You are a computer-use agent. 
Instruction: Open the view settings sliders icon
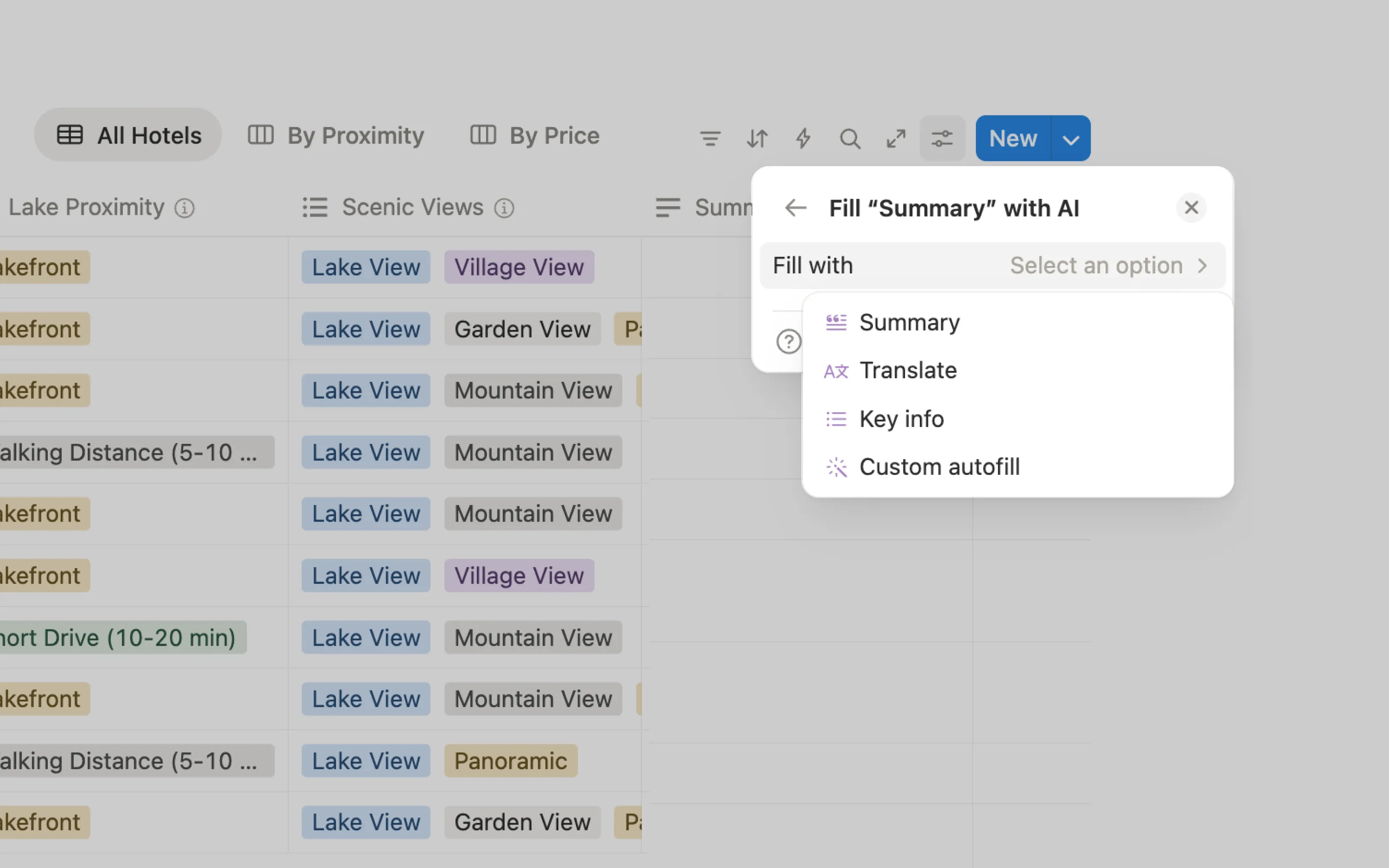pos(942,138)
